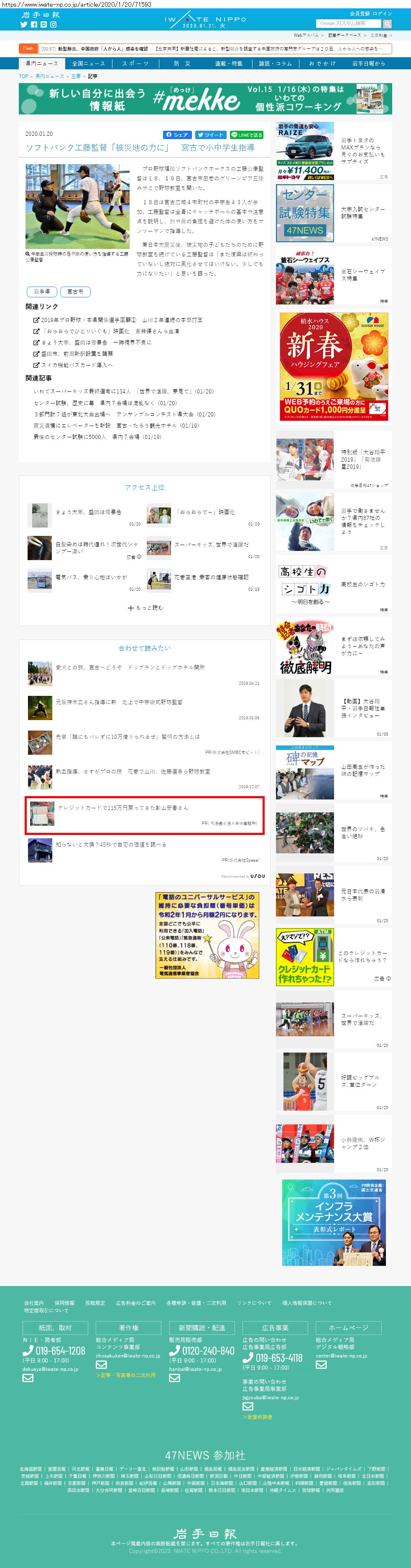The width and height of the screenshot is (411, 1568).
Task: Send the article via LINEで送る button
Action: (247, 134)
